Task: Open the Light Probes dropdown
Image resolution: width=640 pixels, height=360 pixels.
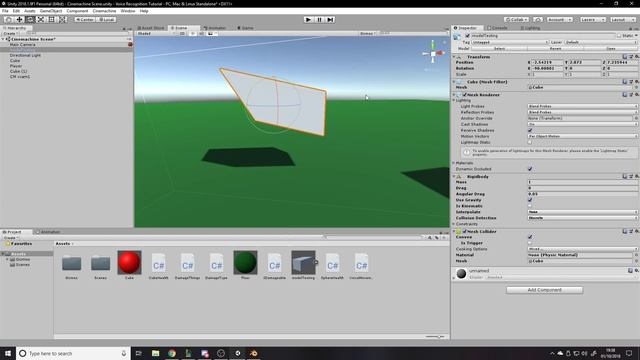Action: tap(582, 106)
